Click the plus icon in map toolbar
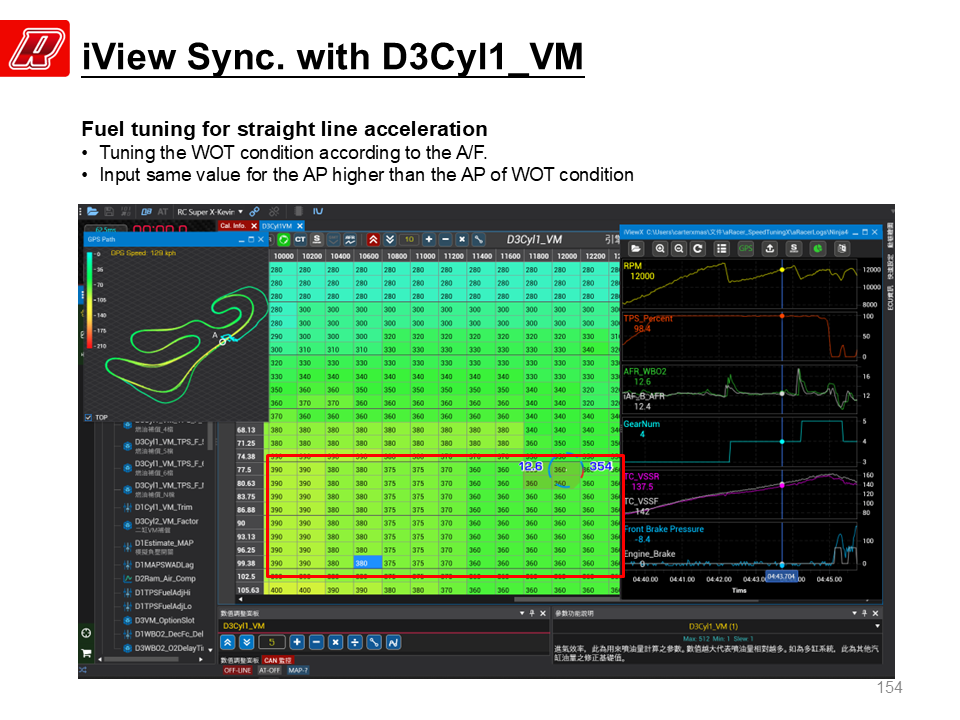 [x=429, y=239]
